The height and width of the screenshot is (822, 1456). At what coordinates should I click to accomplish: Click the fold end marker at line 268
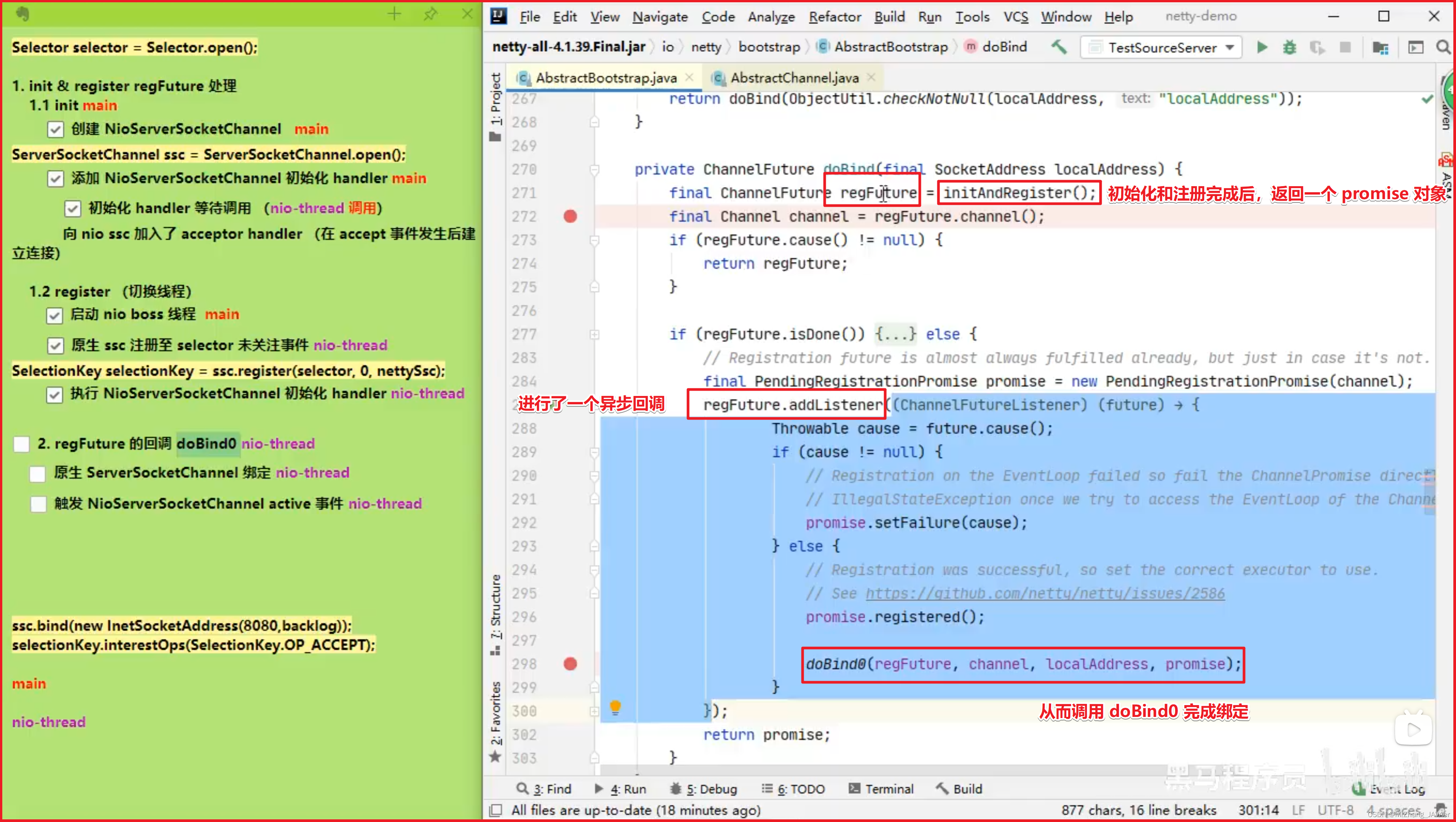click(x=594, y=121)
